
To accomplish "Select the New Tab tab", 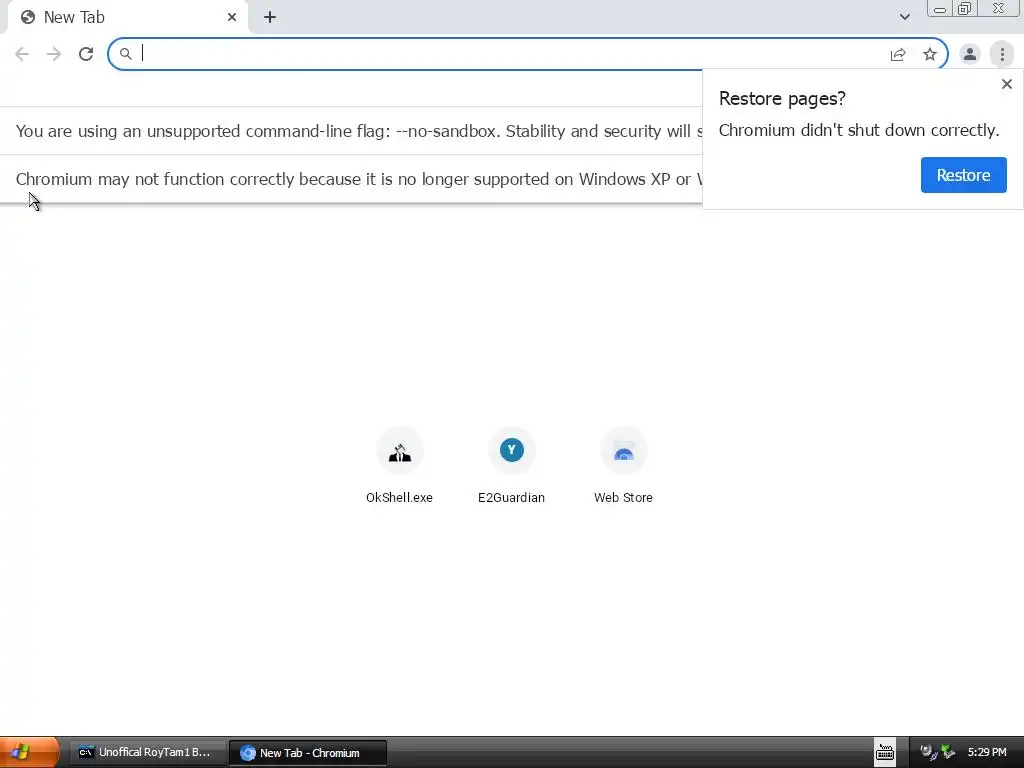I will click(x=128, y=18).
